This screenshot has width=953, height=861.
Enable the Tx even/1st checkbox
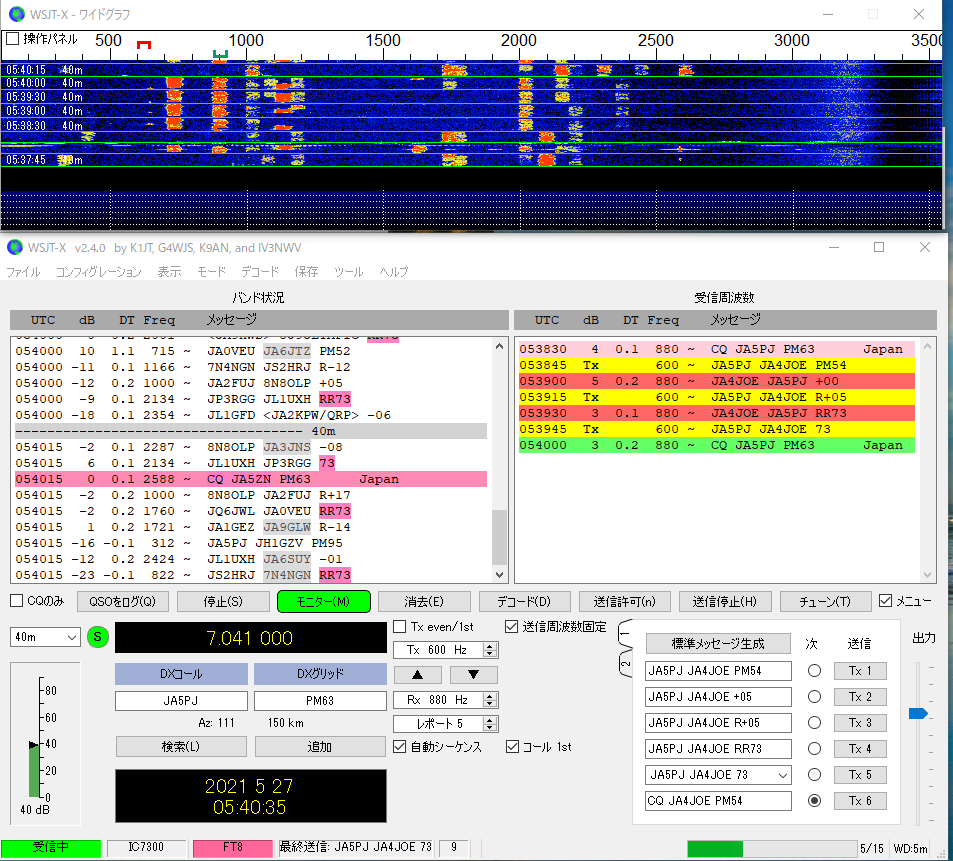(400, 627)
